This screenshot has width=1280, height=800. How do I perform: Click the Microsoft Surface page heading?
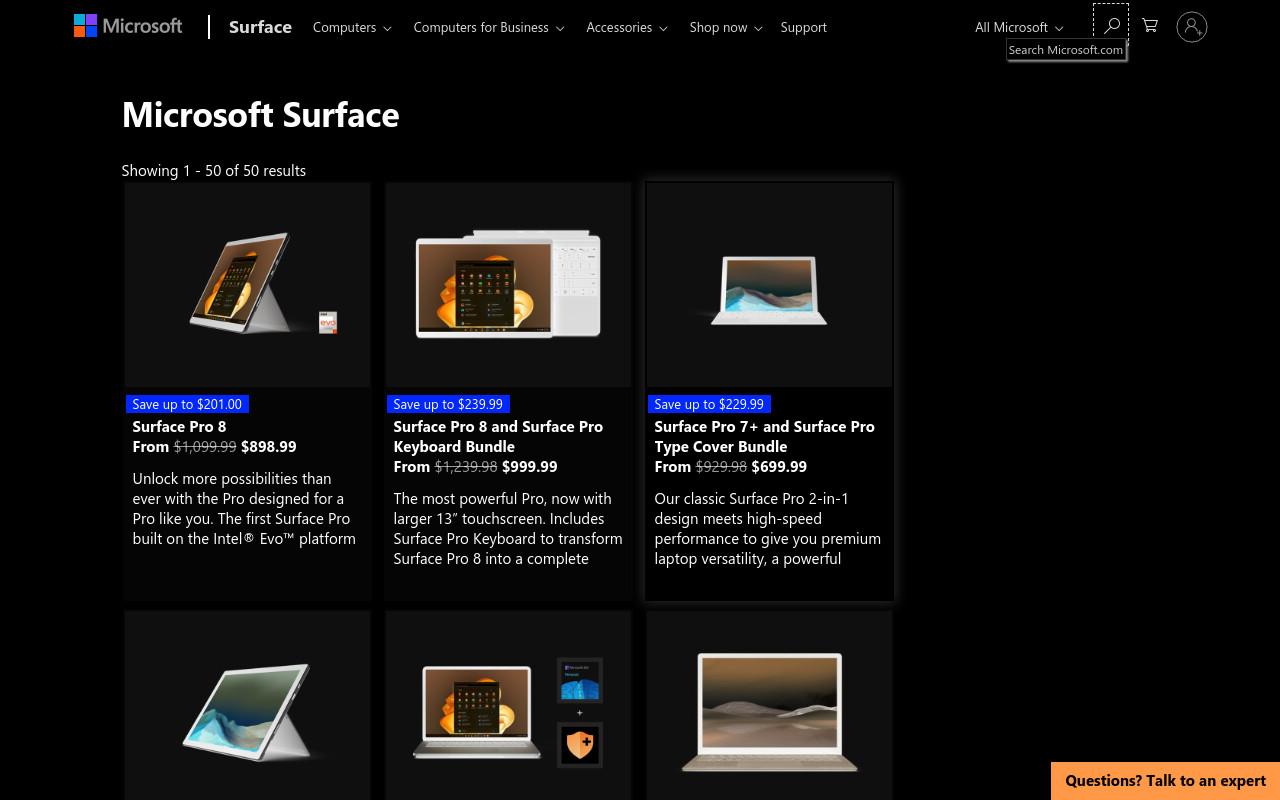(260, 114)
